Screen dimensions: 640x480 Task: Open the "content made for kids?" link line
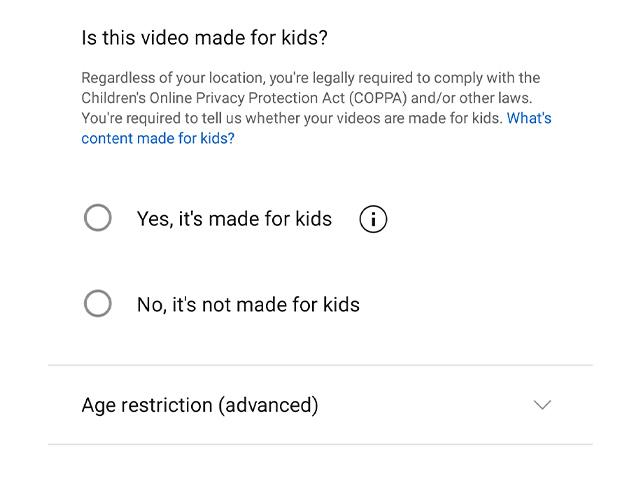click(x=158, y=138)
